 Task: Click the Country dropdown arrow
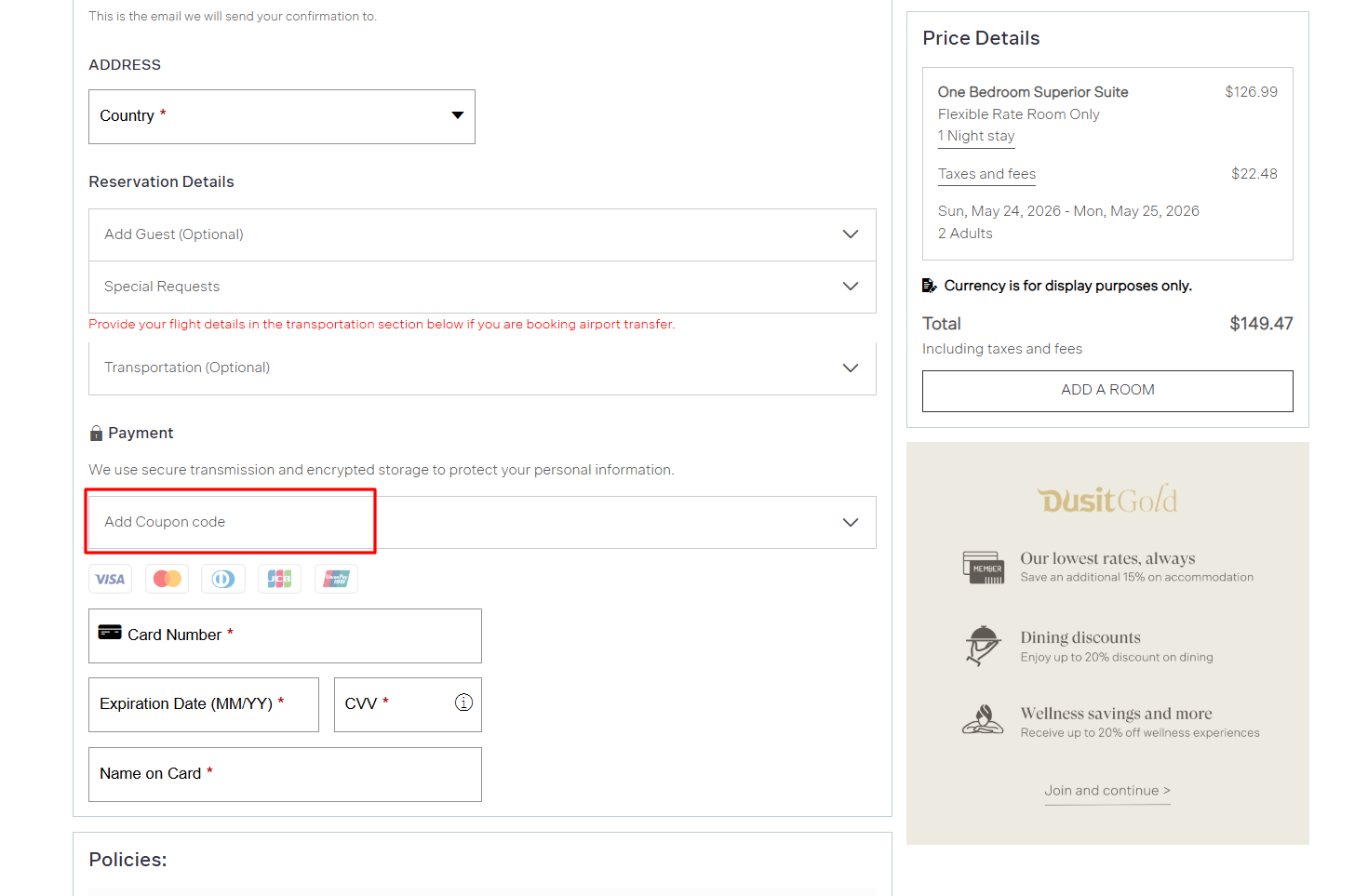pos(457,115)
